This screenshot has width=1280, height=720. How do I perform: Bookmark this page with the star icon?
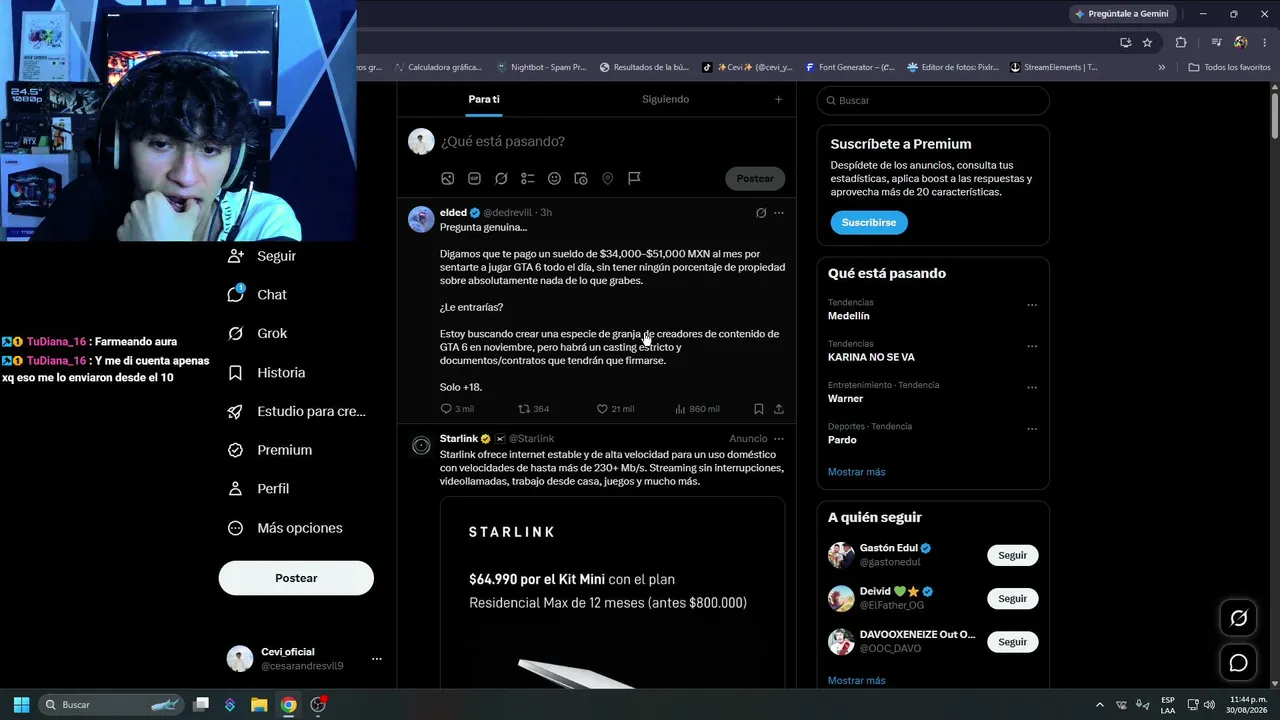1147,42
